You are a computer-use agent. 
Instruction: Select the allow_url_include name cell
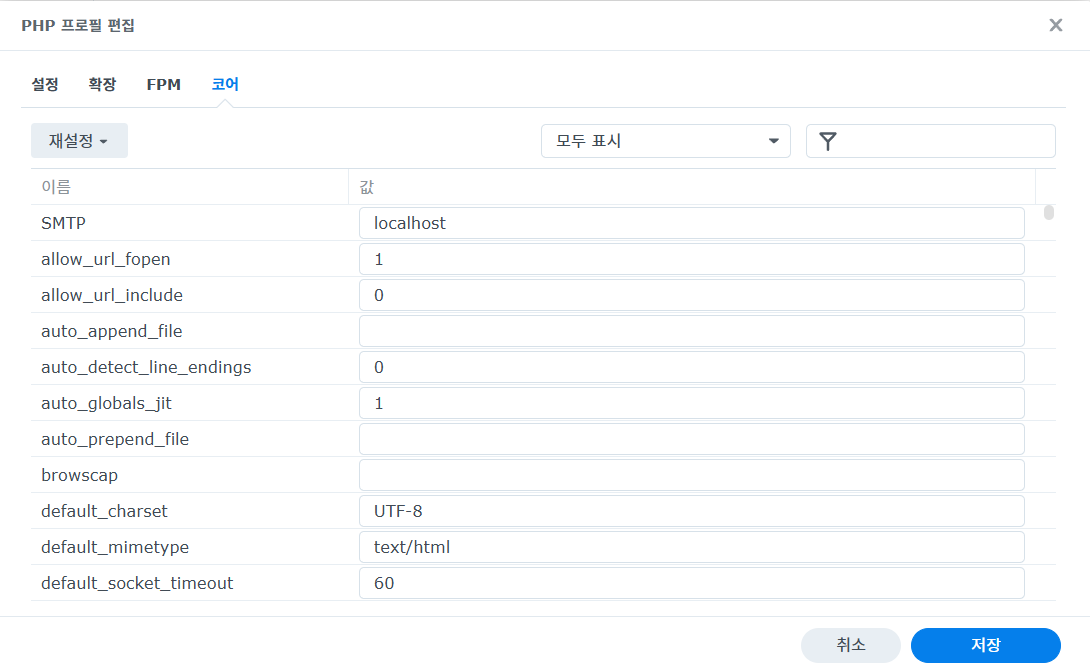[x=189, y=295]
